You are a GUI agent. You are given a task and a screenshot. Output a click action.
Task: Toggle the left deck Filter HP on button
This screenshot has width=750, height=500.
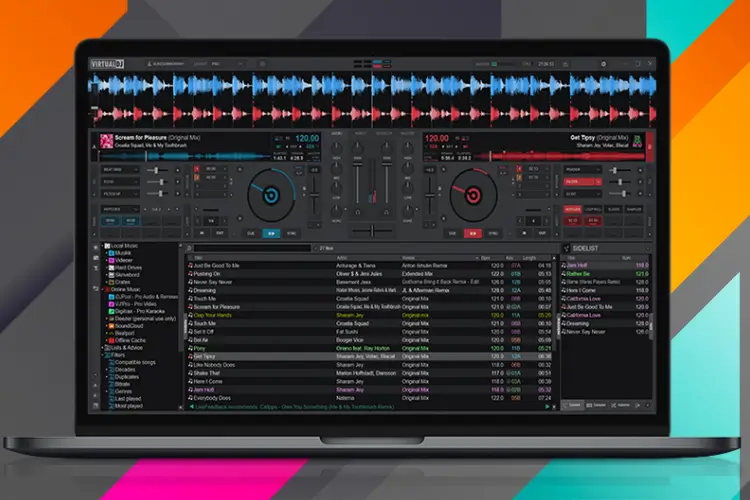177,194
